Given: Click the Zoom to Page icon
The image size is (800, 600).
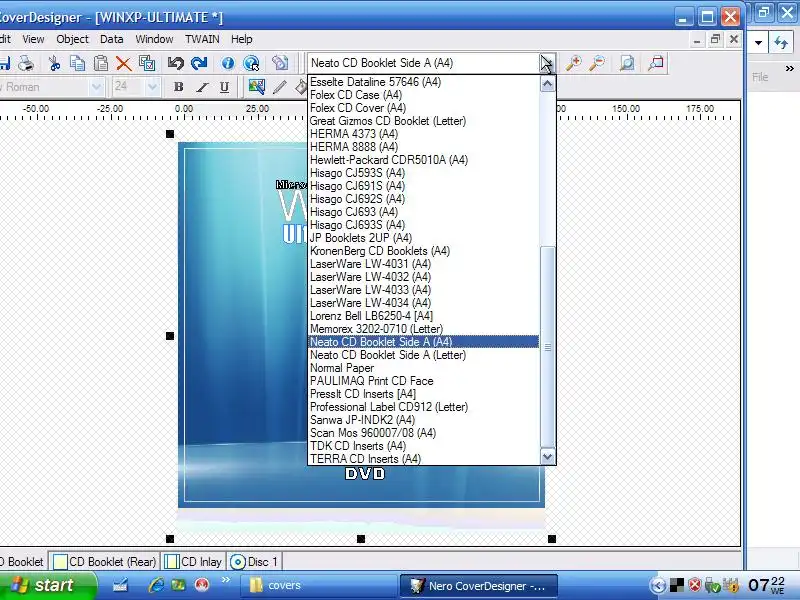Looking at the screenshot, I should (x=627, y=63).
